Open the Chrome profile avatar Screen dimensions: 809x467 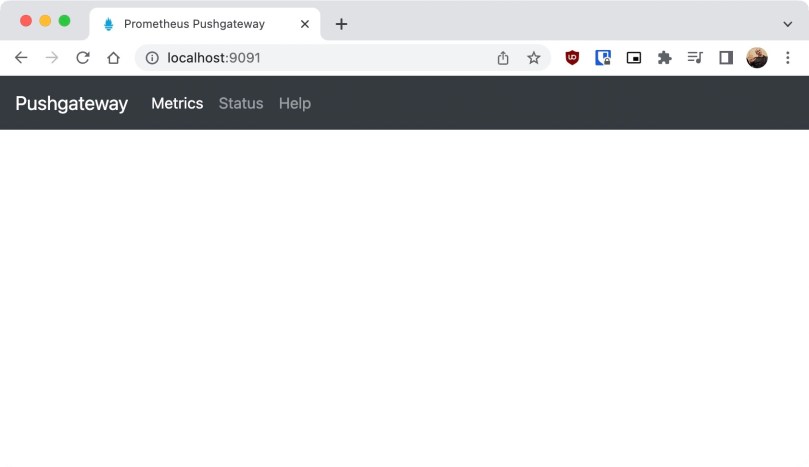757,58
